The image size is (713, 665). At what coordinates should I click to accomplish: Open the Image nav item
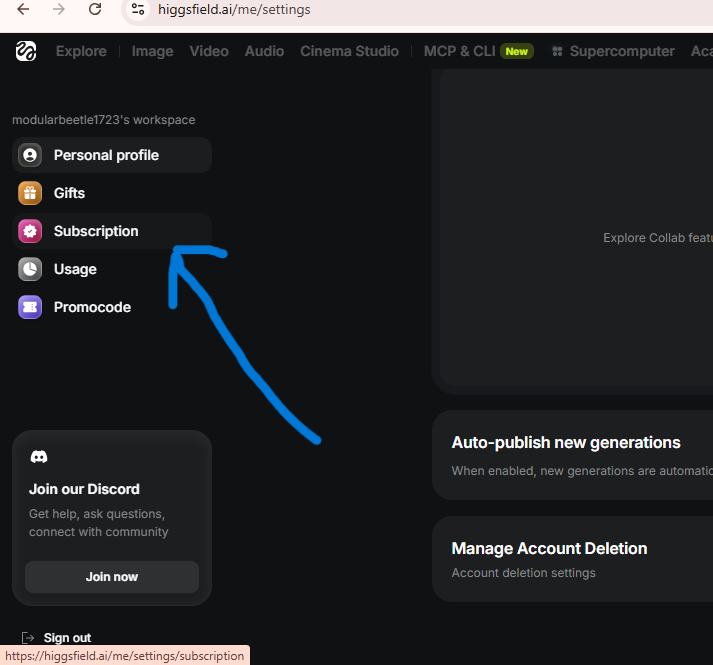point(152,51)
